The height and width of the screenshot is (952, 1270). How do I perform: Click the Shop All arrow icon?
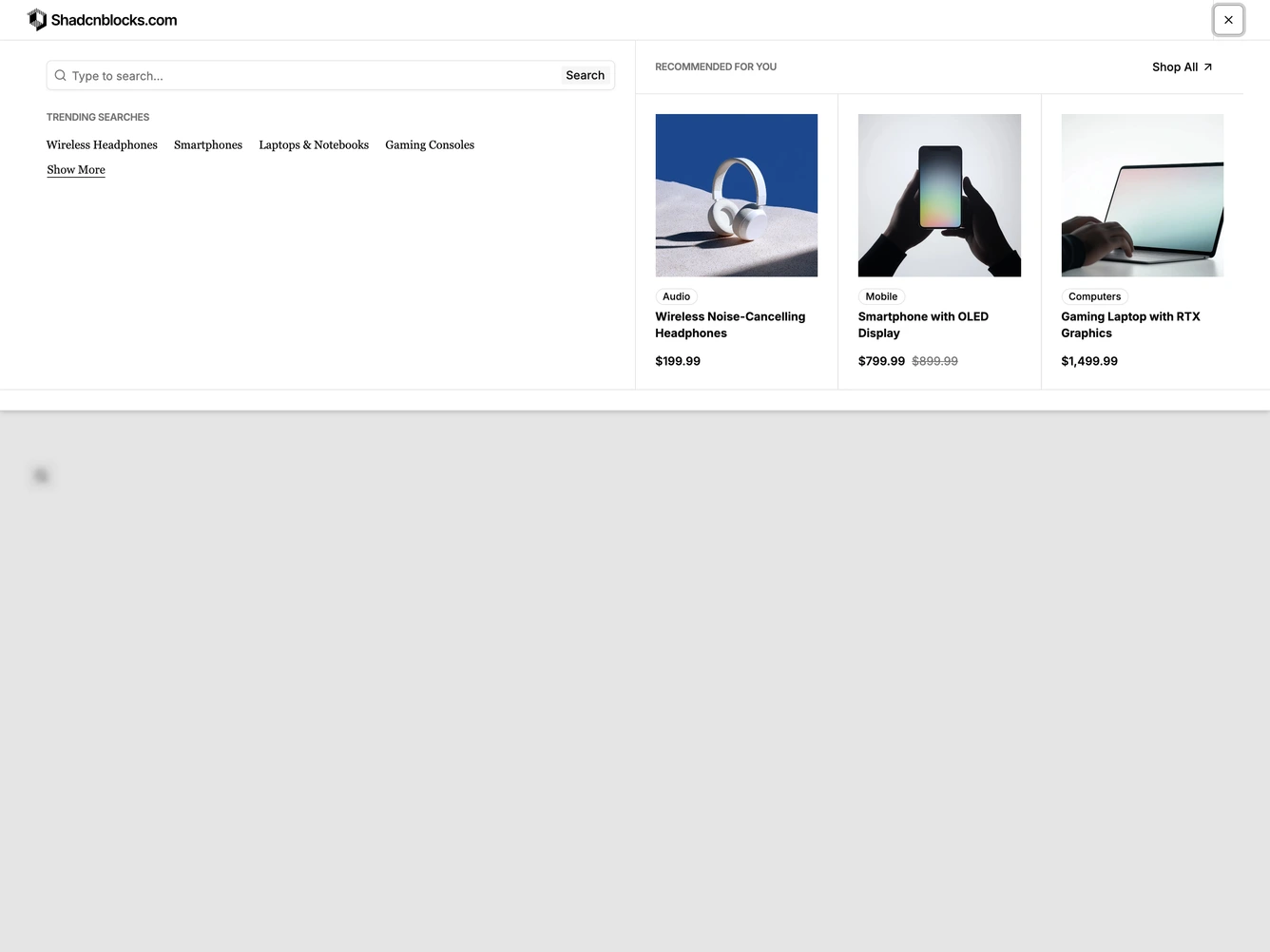coord(1208,67)
